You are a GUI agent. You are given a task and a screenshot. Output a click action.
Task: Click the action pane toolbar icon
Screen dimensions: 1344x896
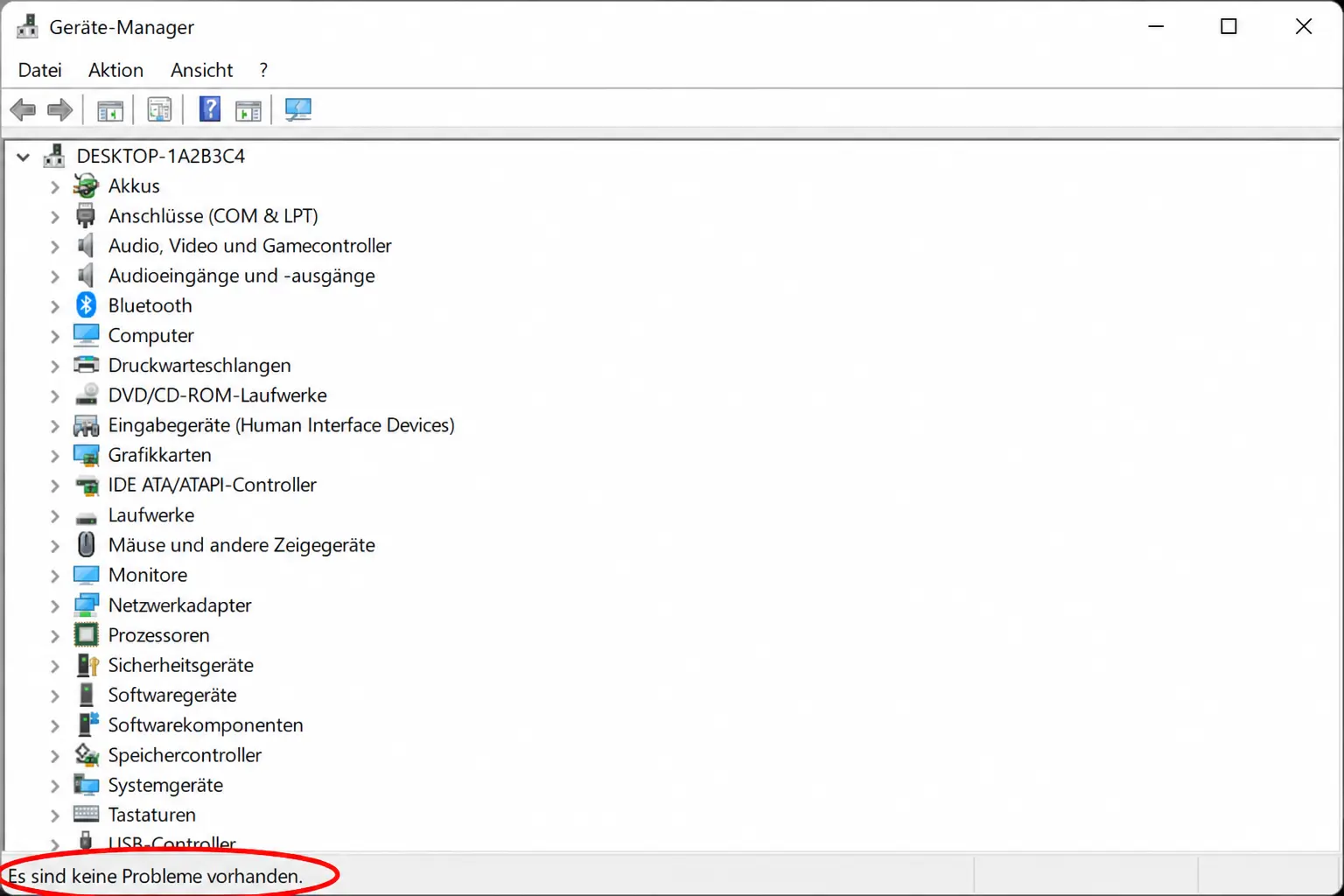[x=248, y=110]
